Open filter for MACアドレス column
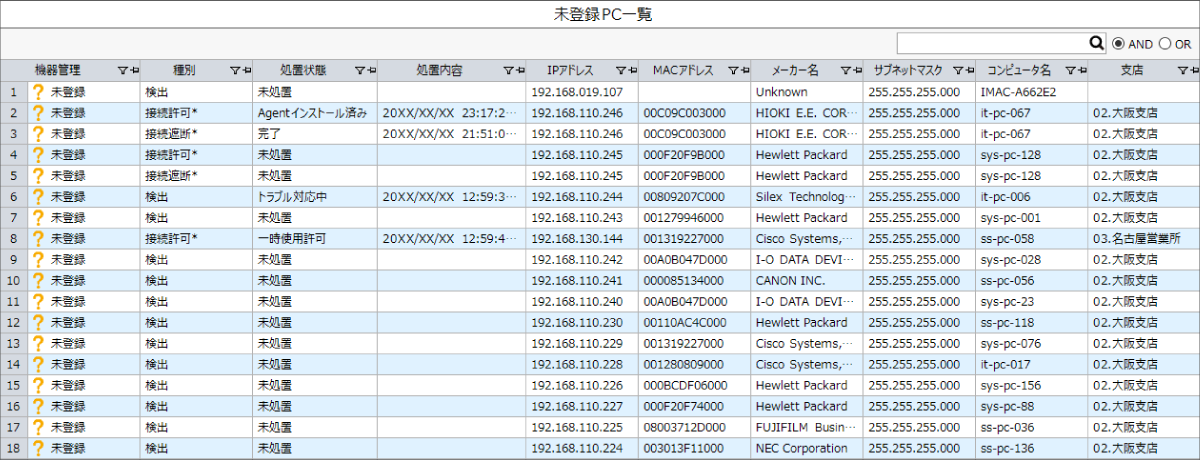This screenshot has height=460, width=1200. pyautogui.click(x=732, y=71)
